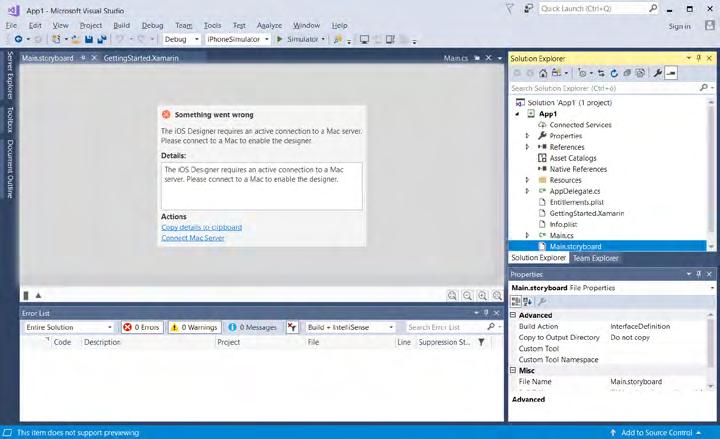This screenshot has height=439, width=720.
Task: Toggle the 0 Warnings filter
Action: pos(194,327)
